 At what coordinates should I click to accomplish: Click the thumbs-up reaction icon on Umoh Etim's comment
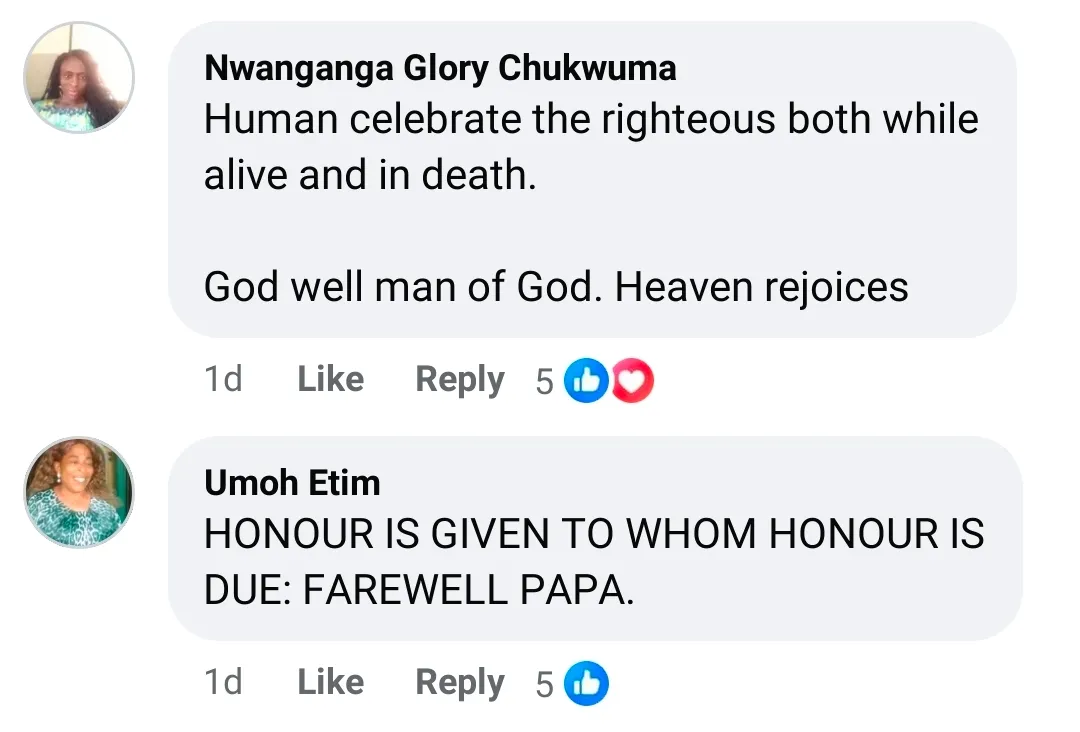coord(587,684)
